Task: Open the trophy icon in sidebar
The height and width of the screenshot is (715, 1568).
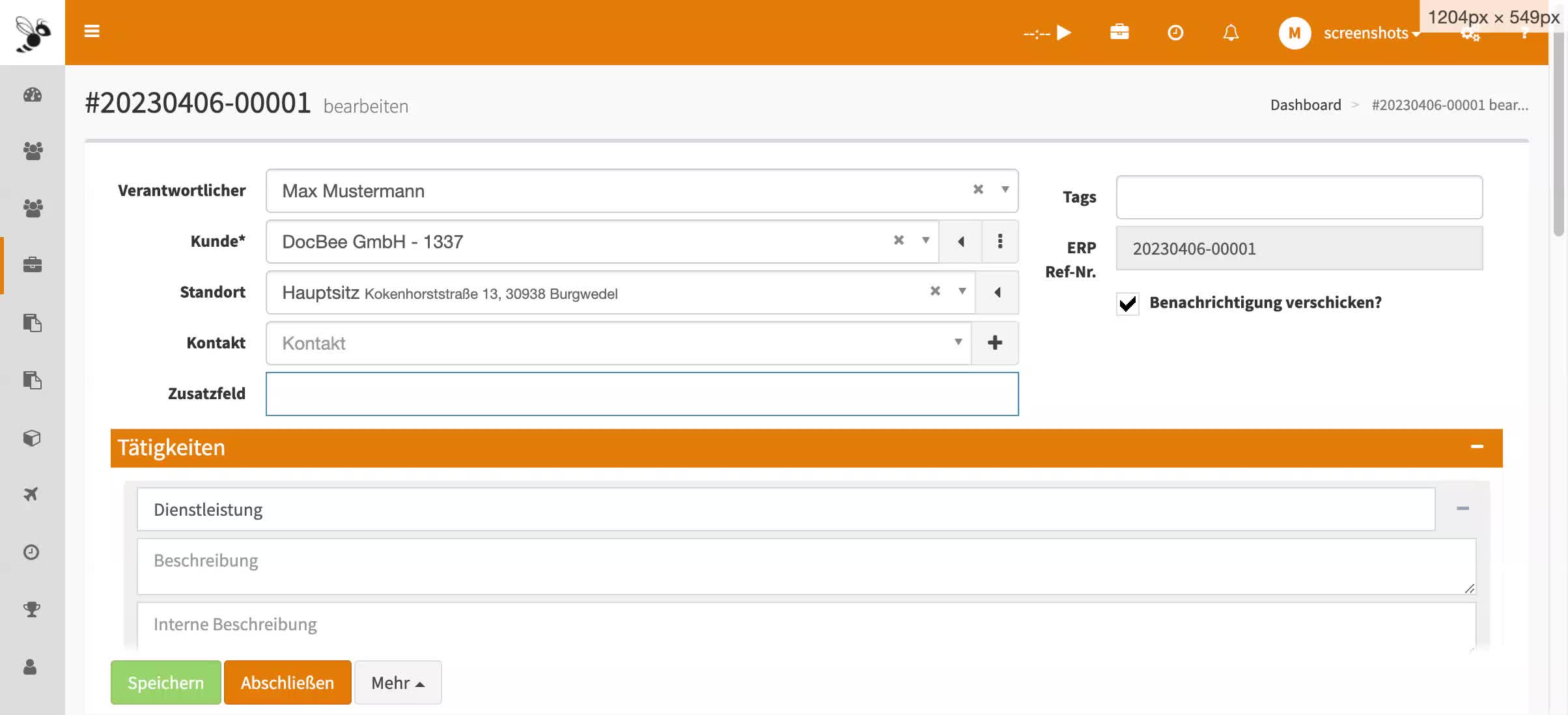Action: coord(31,610)
